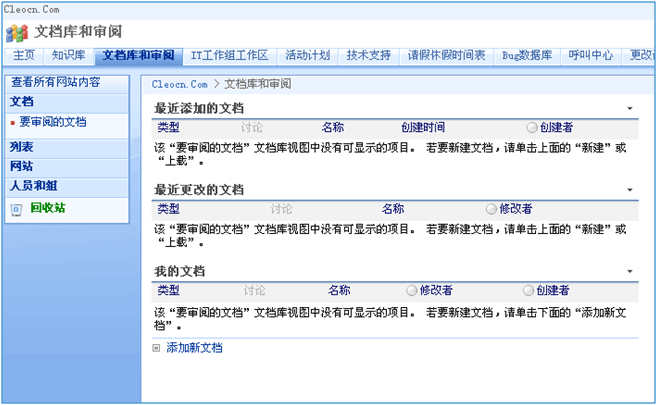The height and width of the screenshot is (405, 658).
Task: Select the 修改者 radio in 最近更改的文档
Action: 491,209
